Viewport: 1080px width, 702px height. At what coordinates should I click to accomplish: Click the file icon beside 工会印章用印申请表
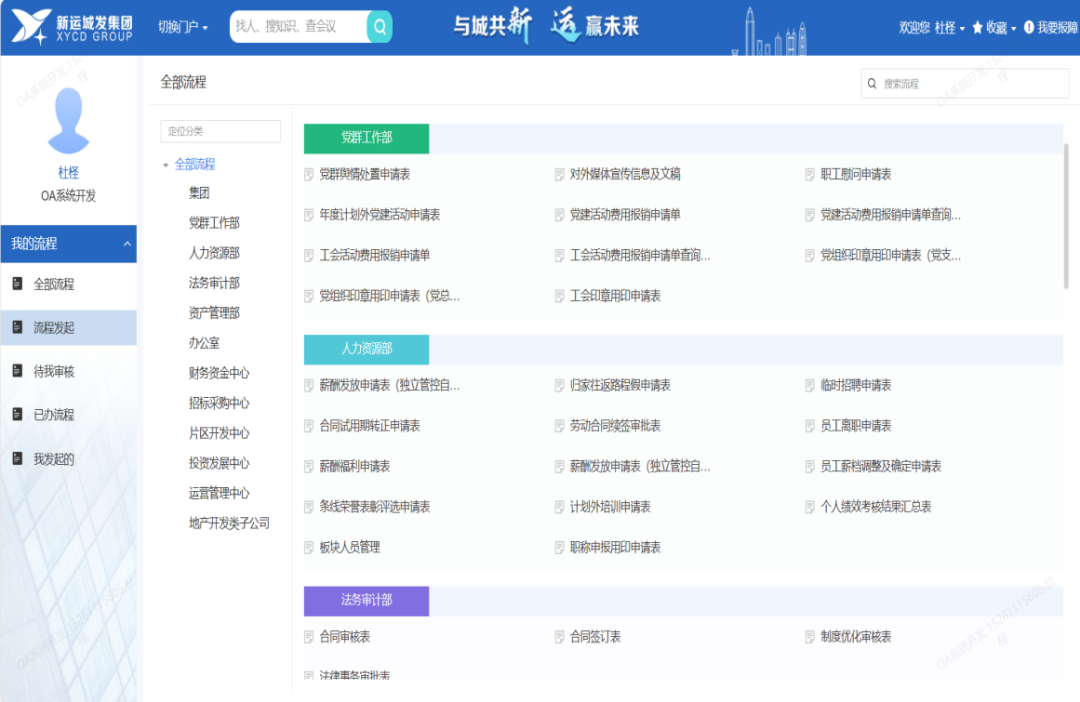pos(559,296)
